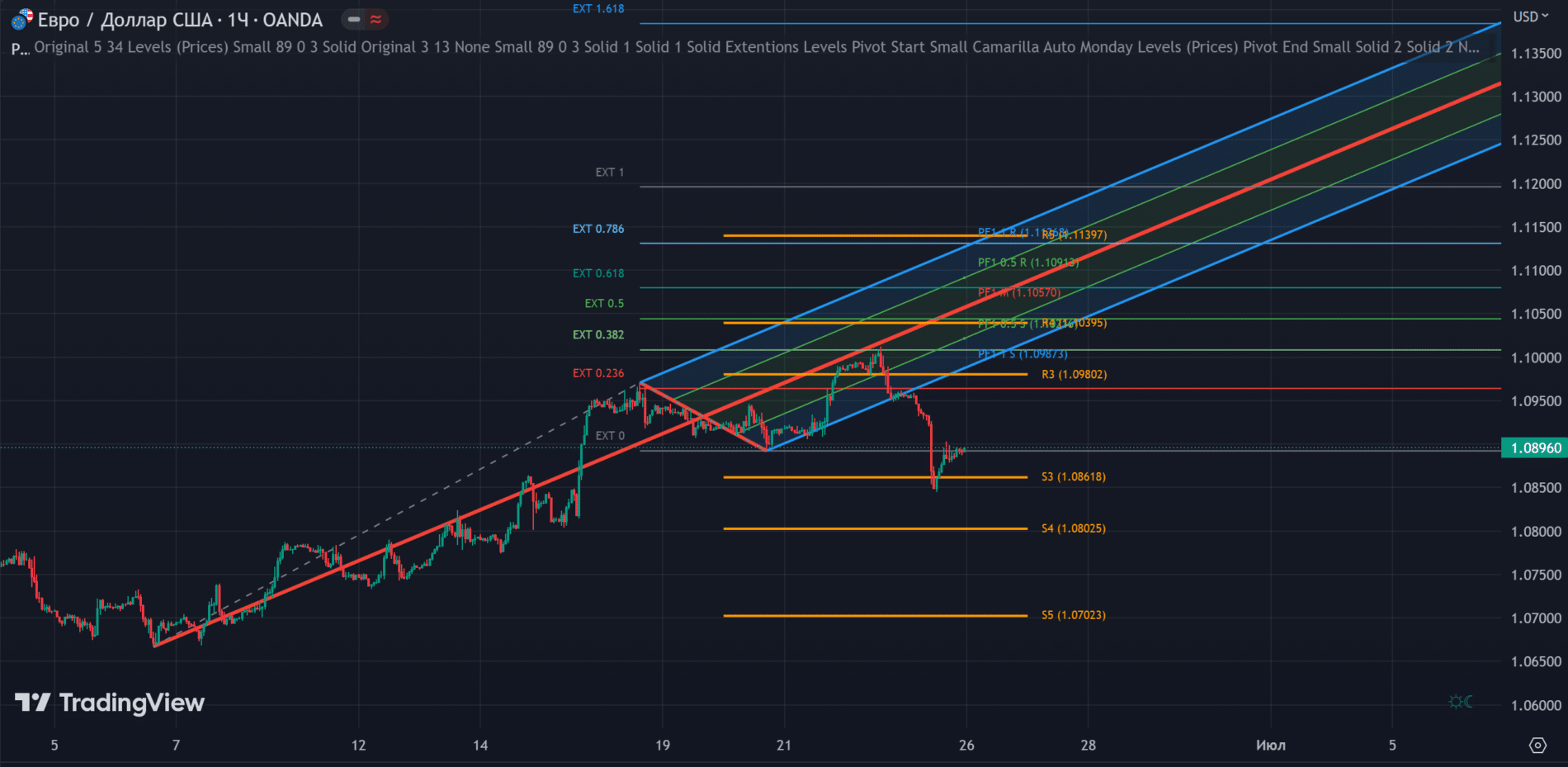
Task: Click the gray dash status pill icon
Action: (x=354, y=19)
